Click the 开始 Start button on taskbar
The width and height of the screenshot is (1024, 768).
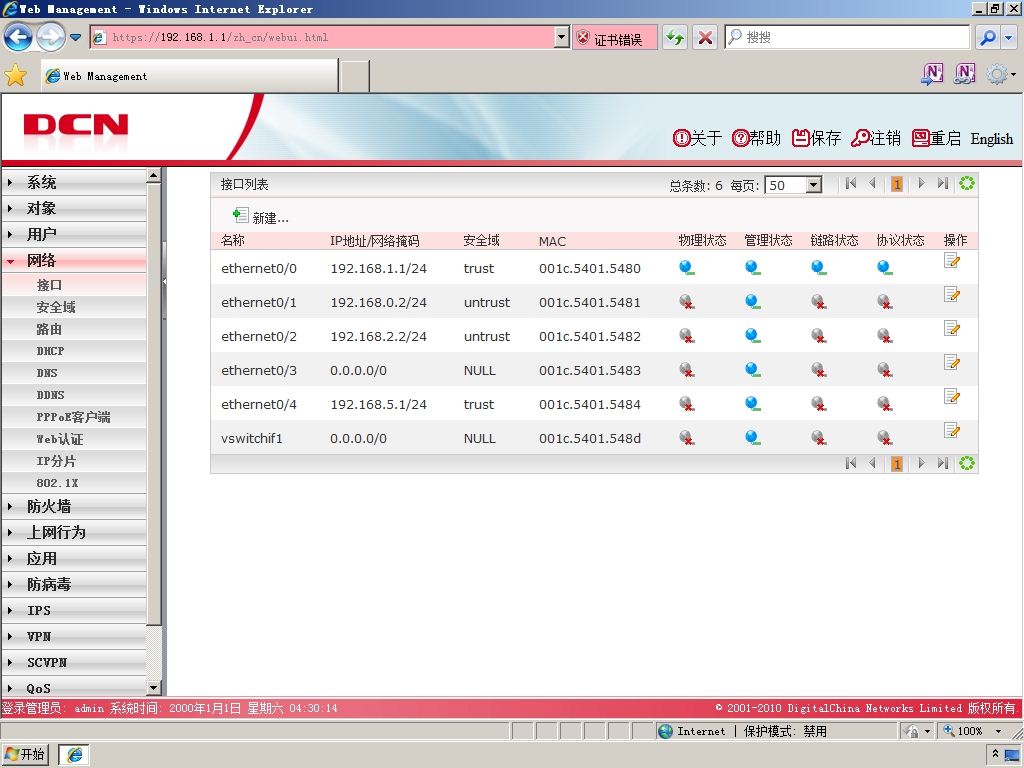(x=25, y=754)
